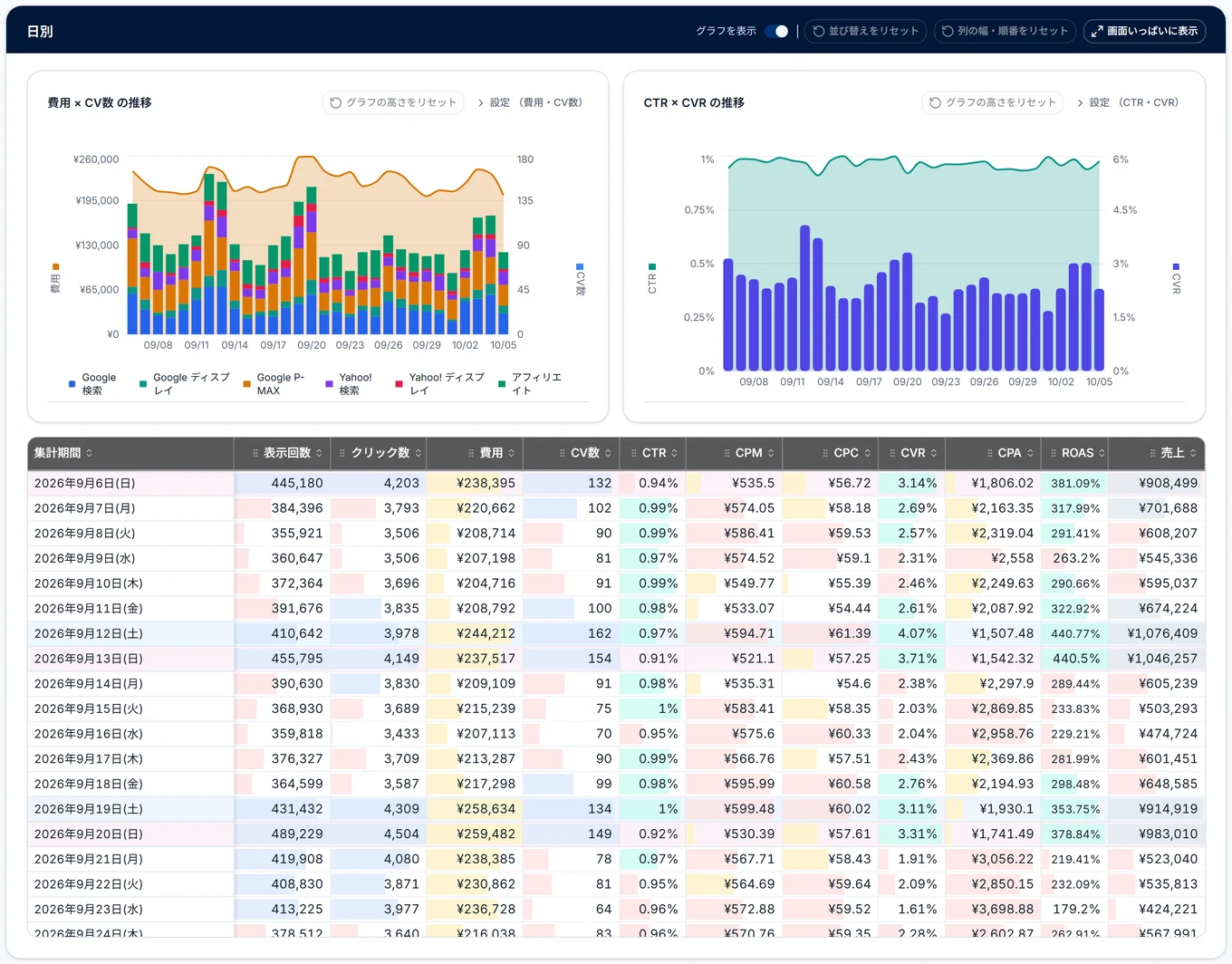Click the sort icon on 費用 column header
Screen dimensions: 1232x964
(512, 453)
